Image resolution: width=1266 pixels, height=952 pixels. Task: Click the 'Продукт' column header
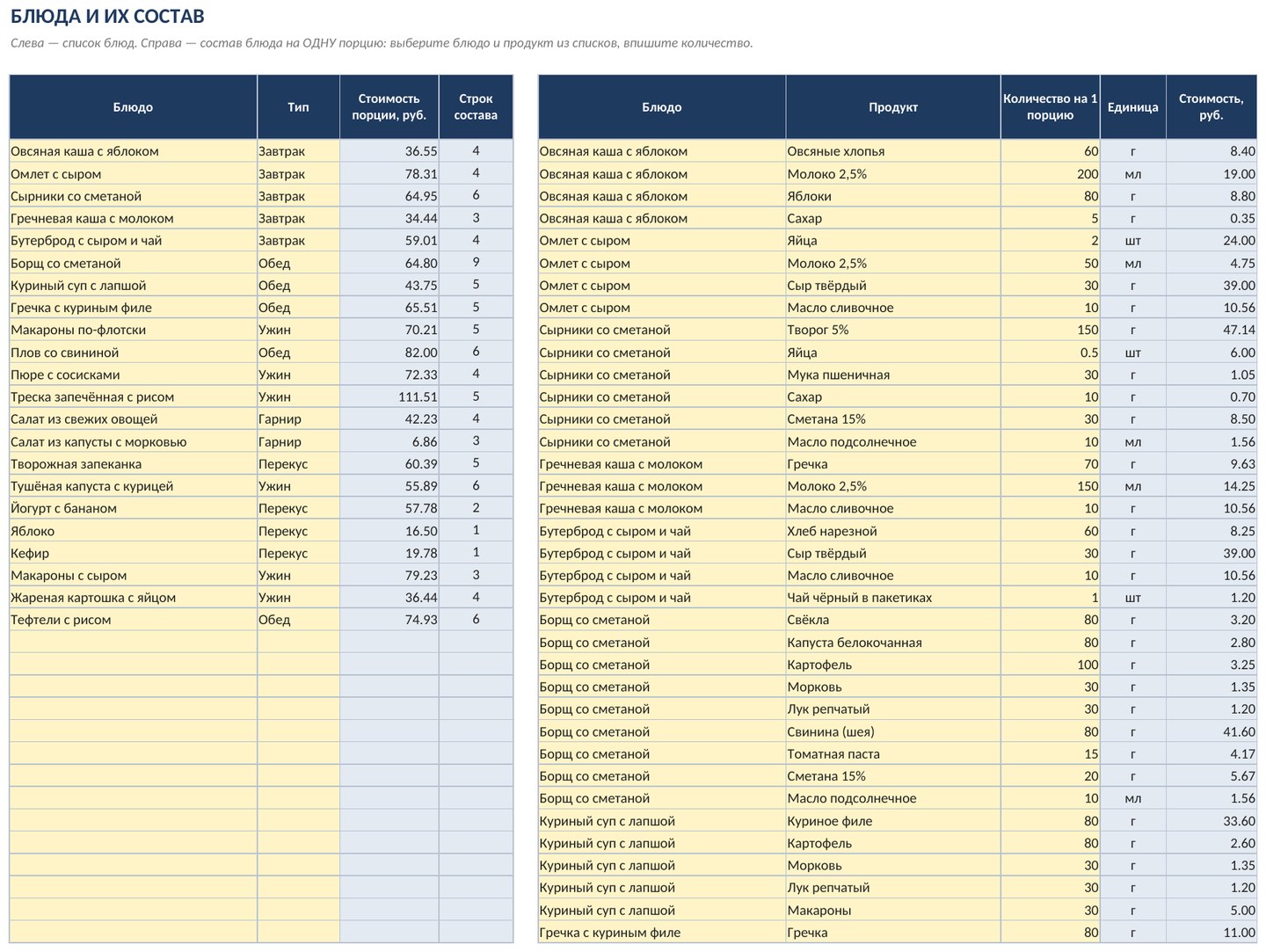click(x=892, y=107)
